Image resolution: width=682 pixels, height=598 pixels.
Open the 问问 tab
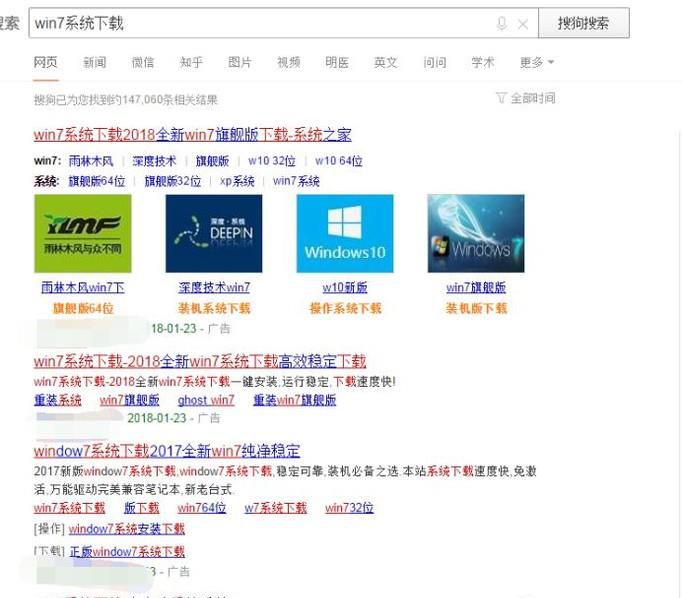[435, 63]
